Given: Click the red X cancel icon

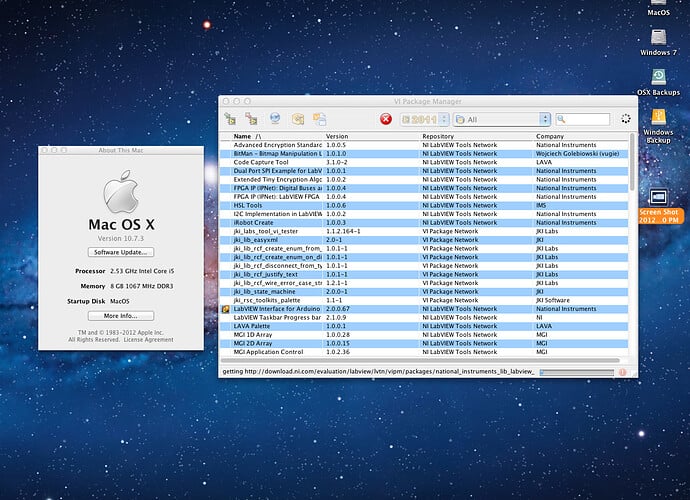Looking at the screenshot, I should pyautogui.click(x=386, y=119).
